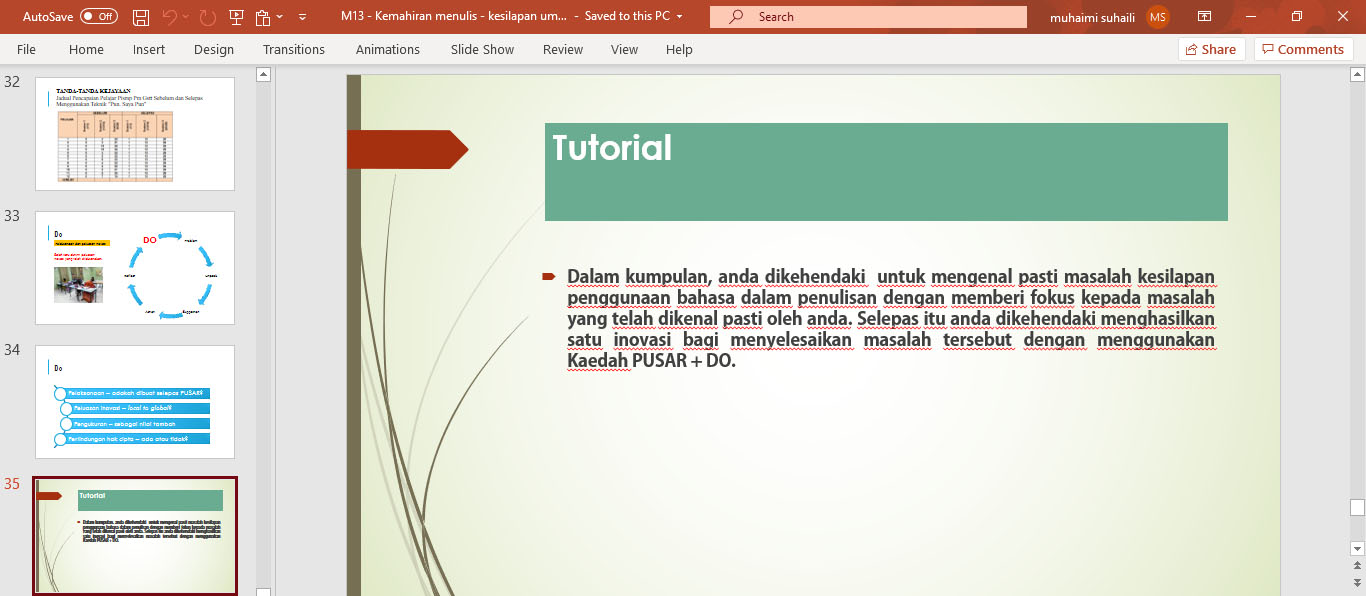This screenshot has height=596, width=1366.
Task: Click the Paste clipboard icon
Action: coord(263,17)
